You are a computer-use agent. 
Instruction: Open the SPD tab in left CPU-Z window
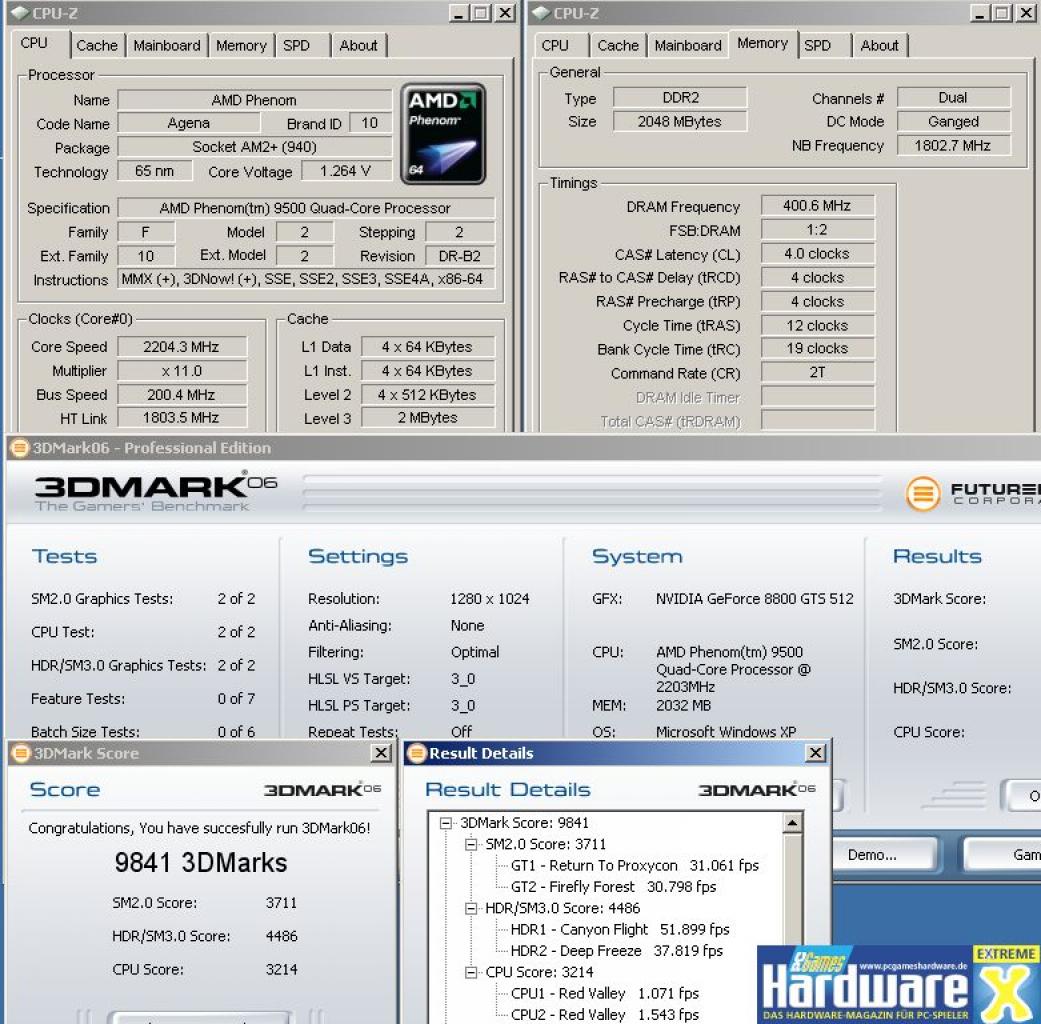tap(297, 46)
